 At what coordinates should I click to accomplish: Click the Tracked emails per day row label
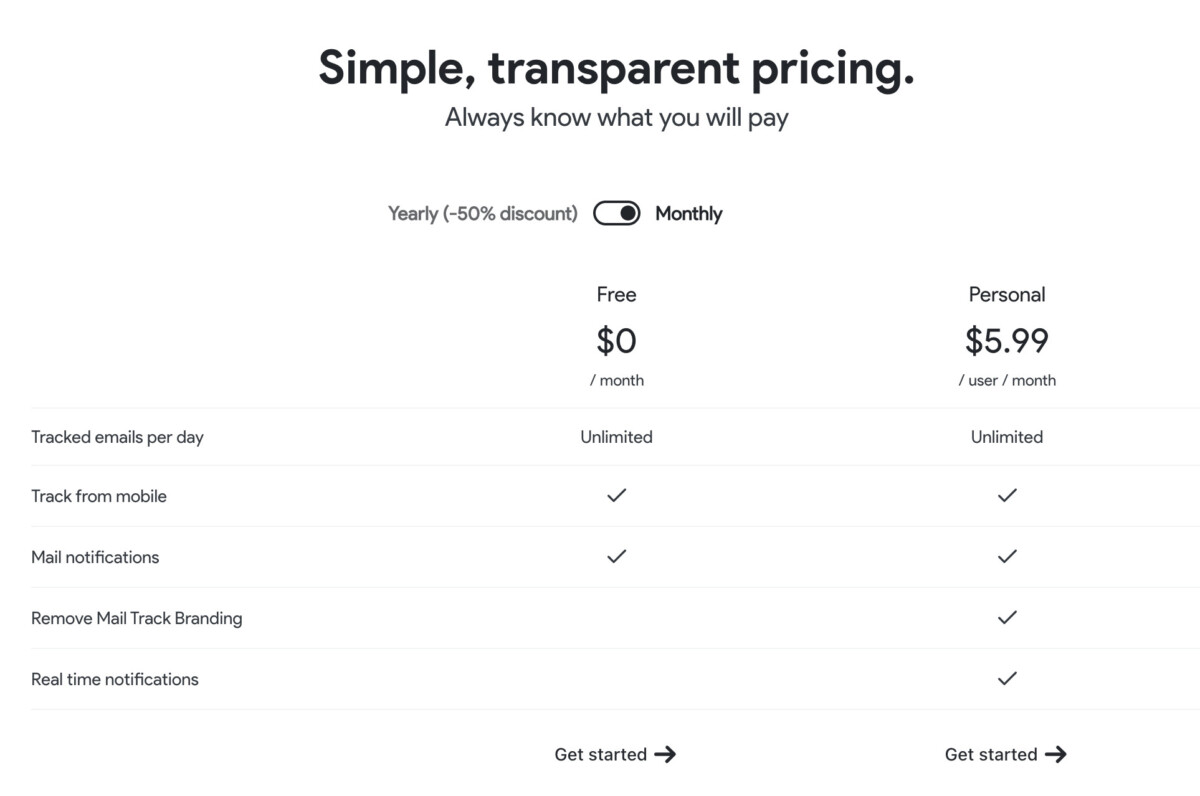point(117,437)
